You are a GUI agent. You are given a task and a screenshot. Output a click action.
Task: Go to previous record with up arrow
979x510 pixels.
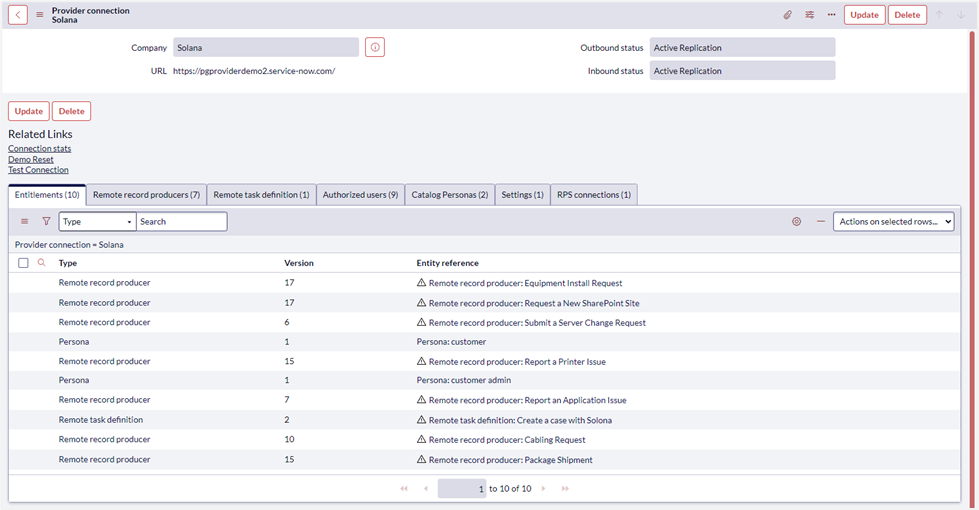[939, 15]
